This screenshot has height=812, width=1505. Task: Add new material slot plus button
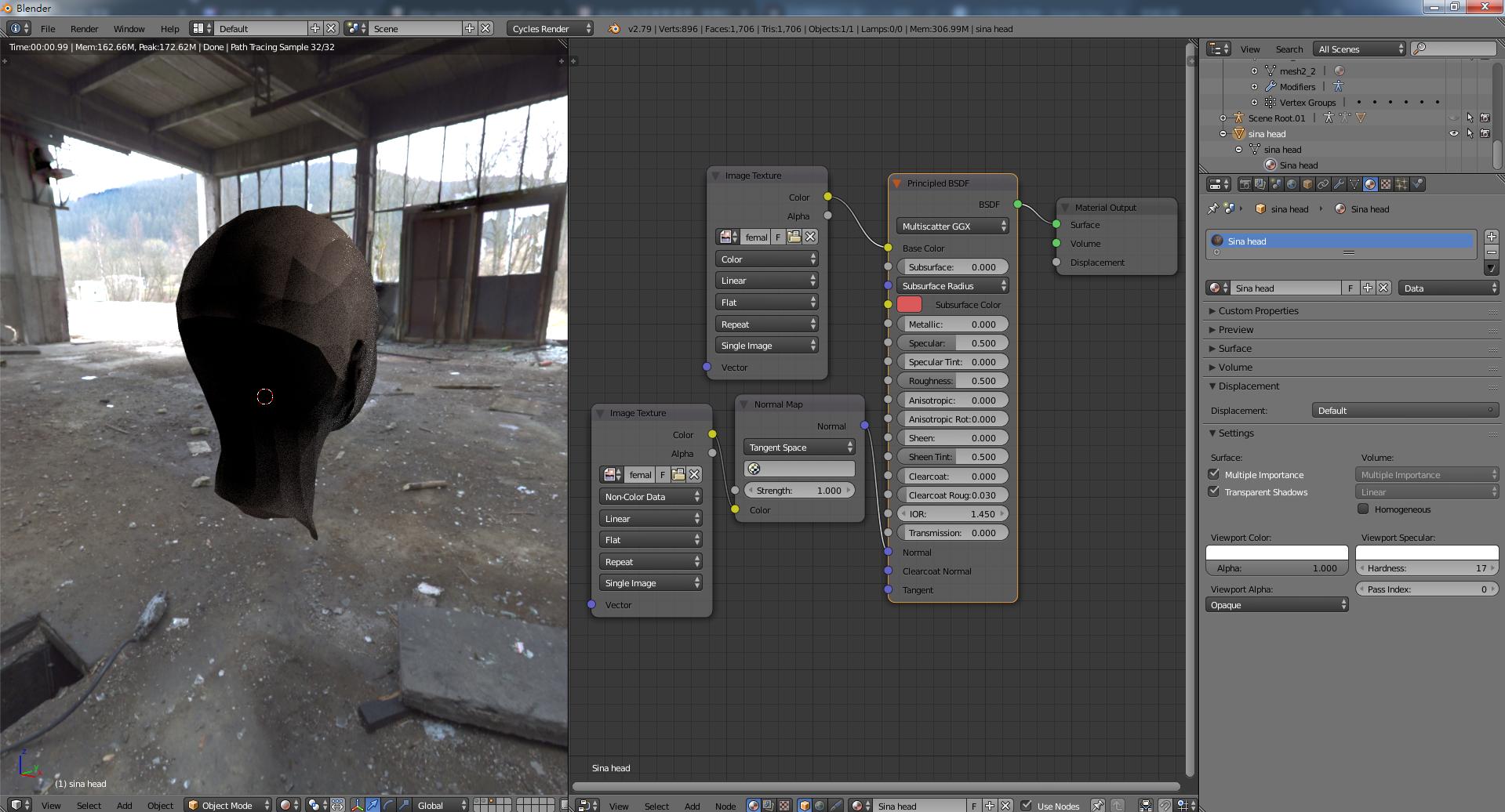pos(1491,237)
